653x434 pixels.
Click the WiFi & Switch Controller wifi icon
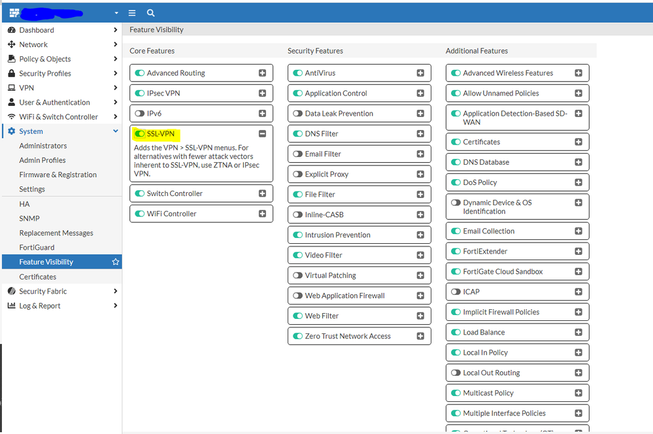pos(12,117)
